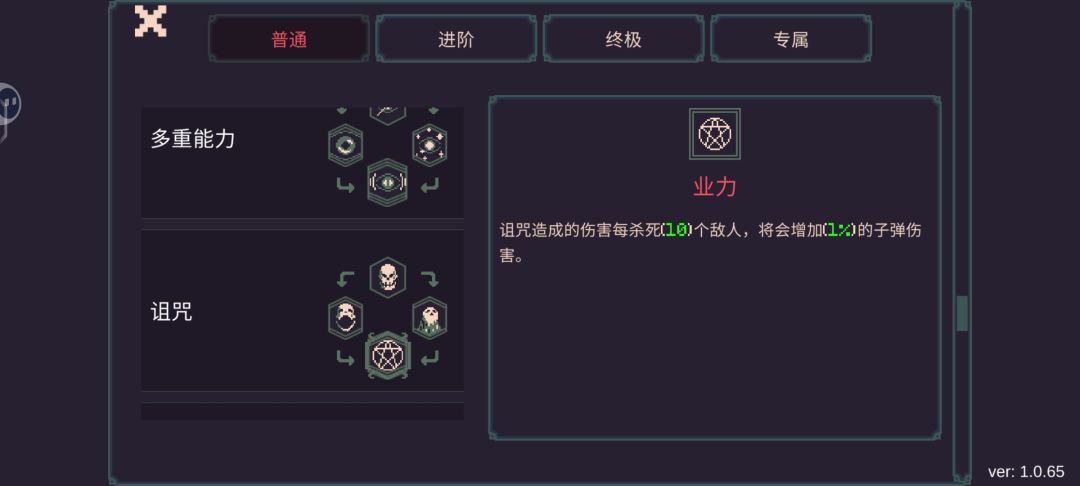The height and width of the screenshot is (486, 1080).
Task: Select the left eye icon in 多重能力
Action: (346, 145)
